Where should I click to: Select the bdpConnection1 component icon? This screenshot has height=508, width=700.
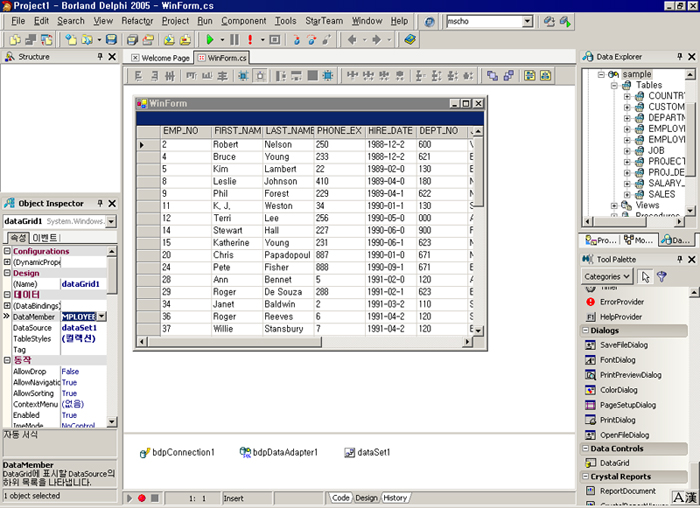[144, 453]
